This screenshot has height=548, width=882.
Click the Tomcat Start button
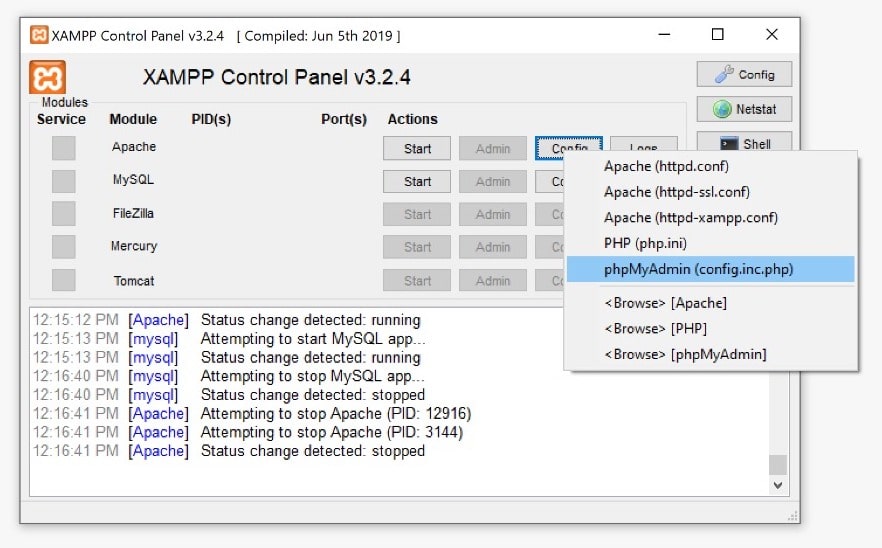point(417,280)
